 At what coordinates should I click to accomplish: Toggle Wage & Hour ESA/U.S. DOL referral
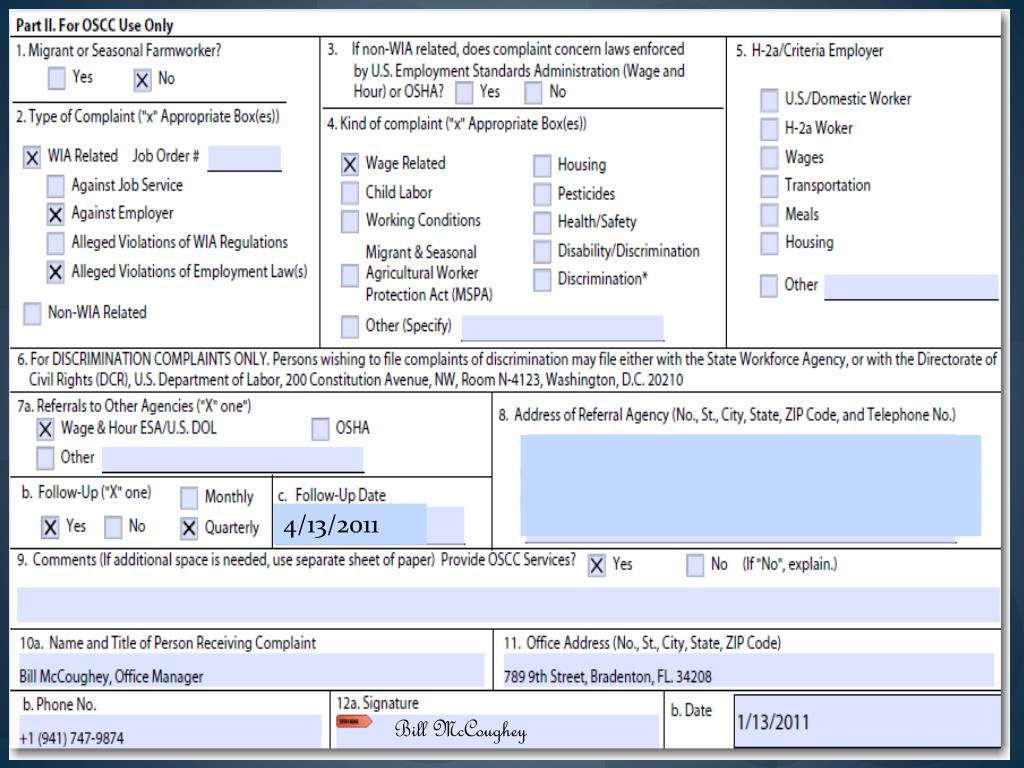45,430
